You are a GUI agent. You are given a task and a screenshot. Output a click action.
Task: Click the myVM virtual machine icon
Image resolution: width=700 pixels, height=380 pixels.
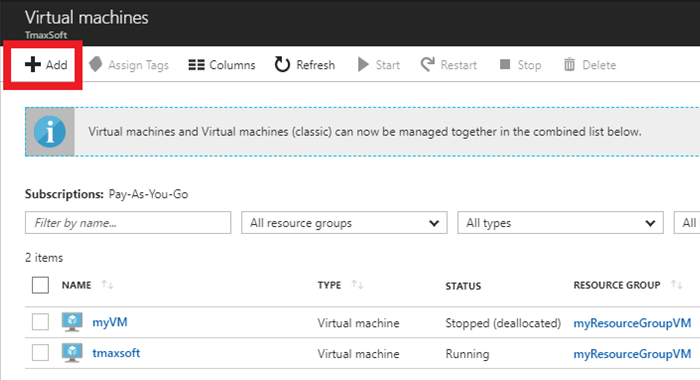click(72, 322)
